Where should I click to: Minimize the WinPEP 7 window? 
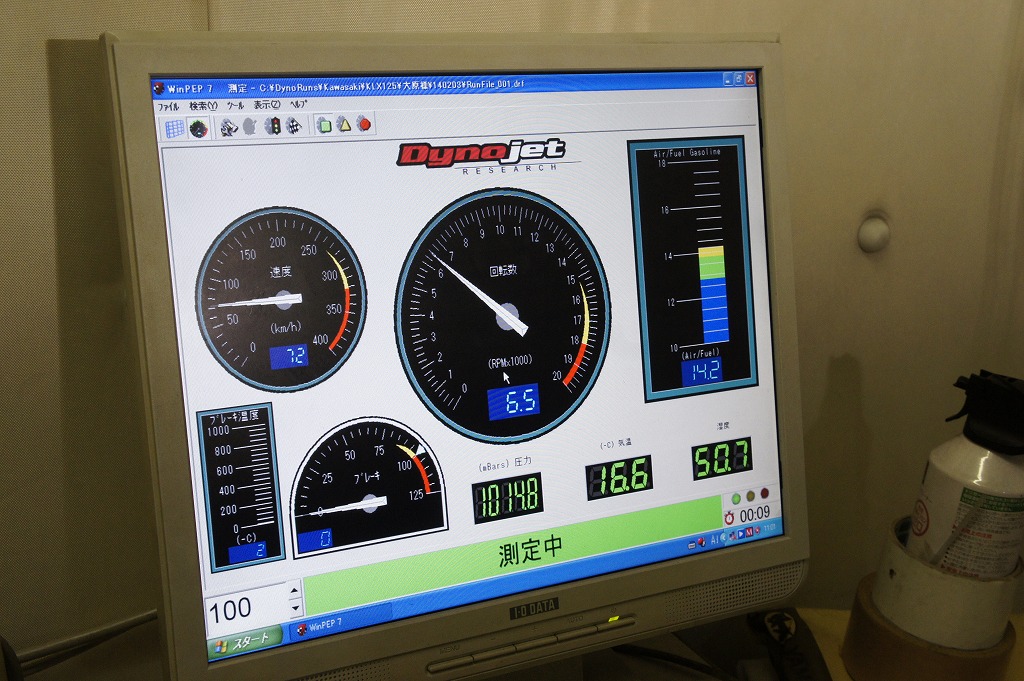[728, 79]
